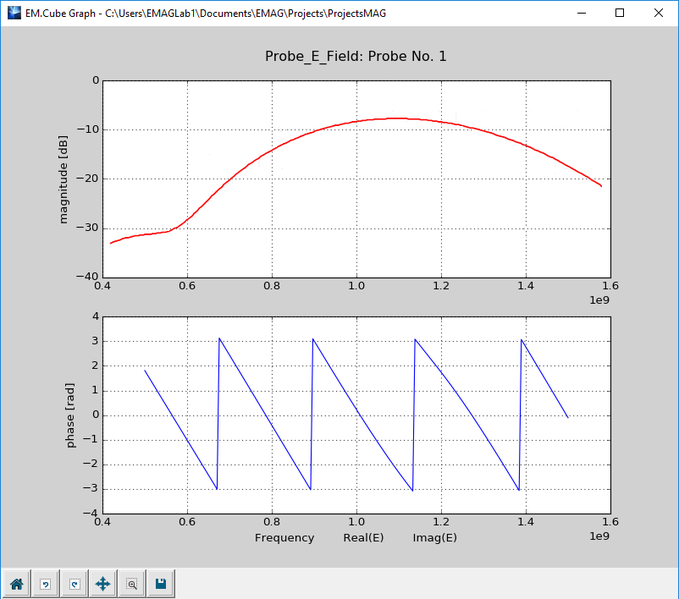Click the "magnitude [dB]" y-axis label
679x599 pixels.
tap(65, 178)
